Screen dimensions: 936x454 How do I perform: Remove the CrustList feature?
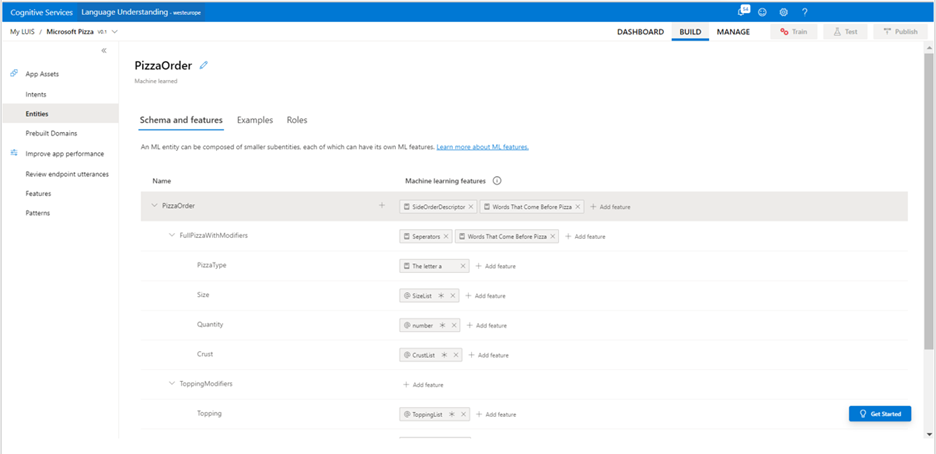pos(456,355)
